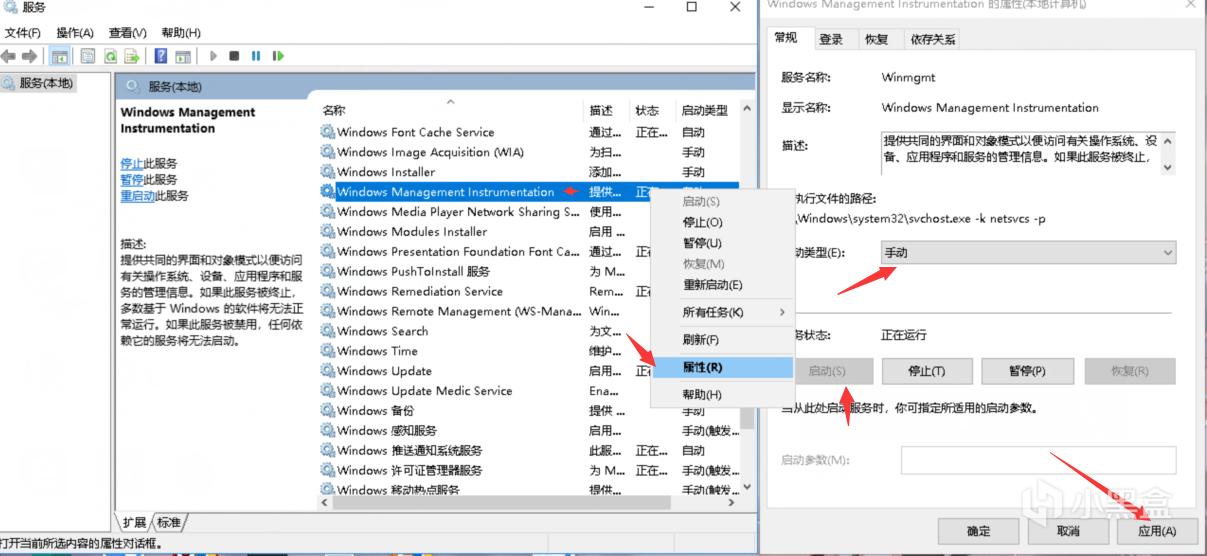Switch to the 常规 tab in properties dialog

(787, 38)
